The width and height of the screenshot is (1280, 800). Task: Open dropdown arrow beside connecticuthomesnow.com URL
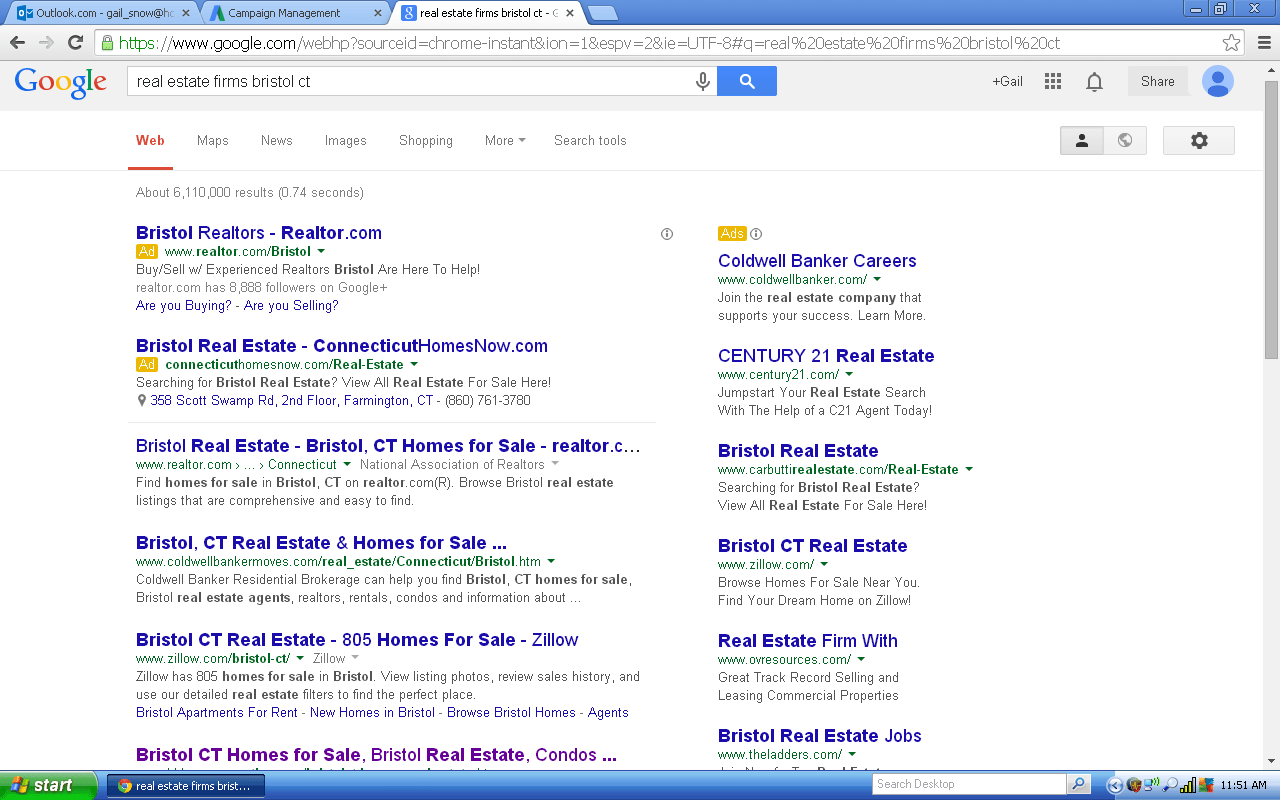pos(414,365)
